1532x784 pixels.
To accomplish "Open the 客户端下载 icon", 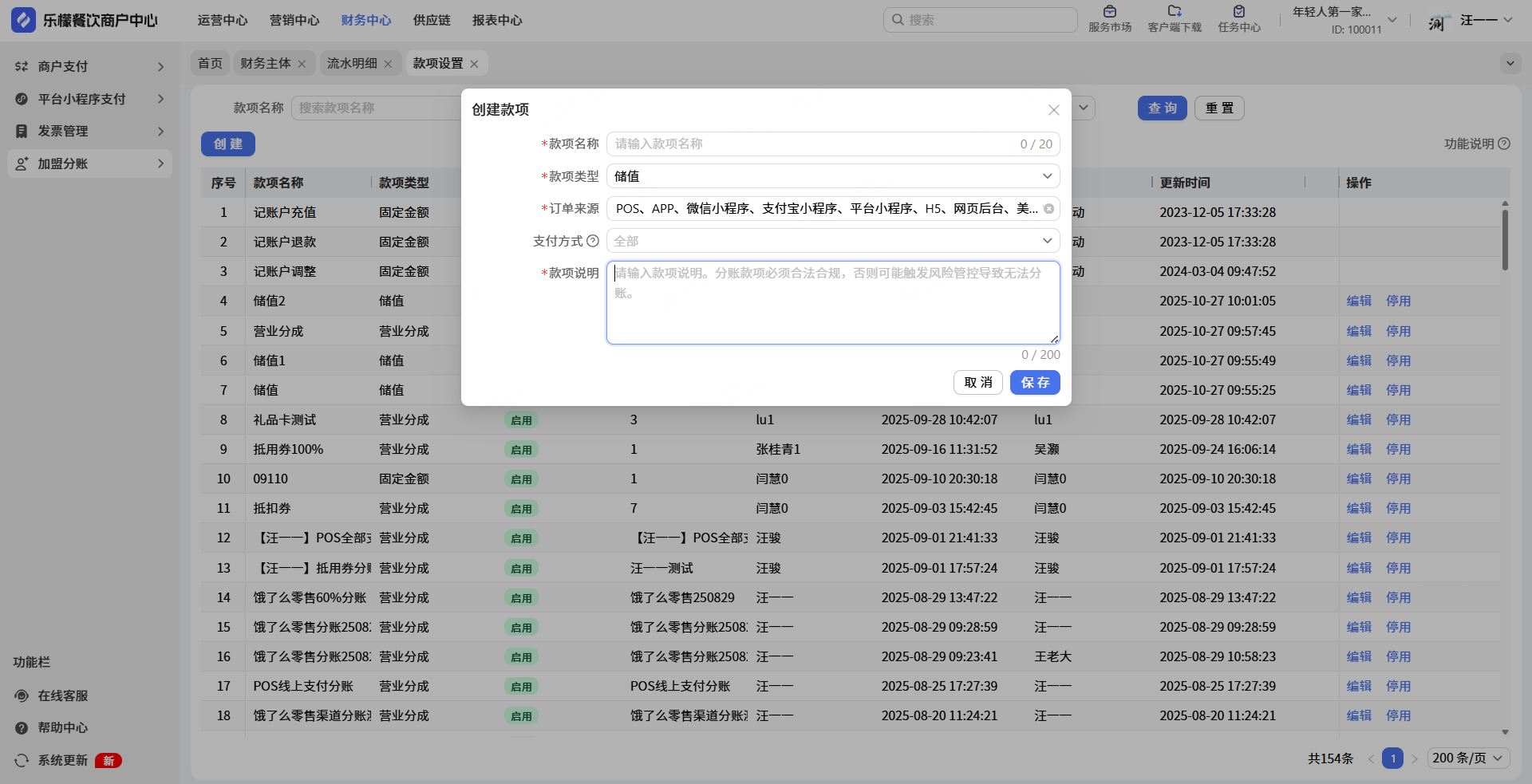I will tap(1175, 11).
